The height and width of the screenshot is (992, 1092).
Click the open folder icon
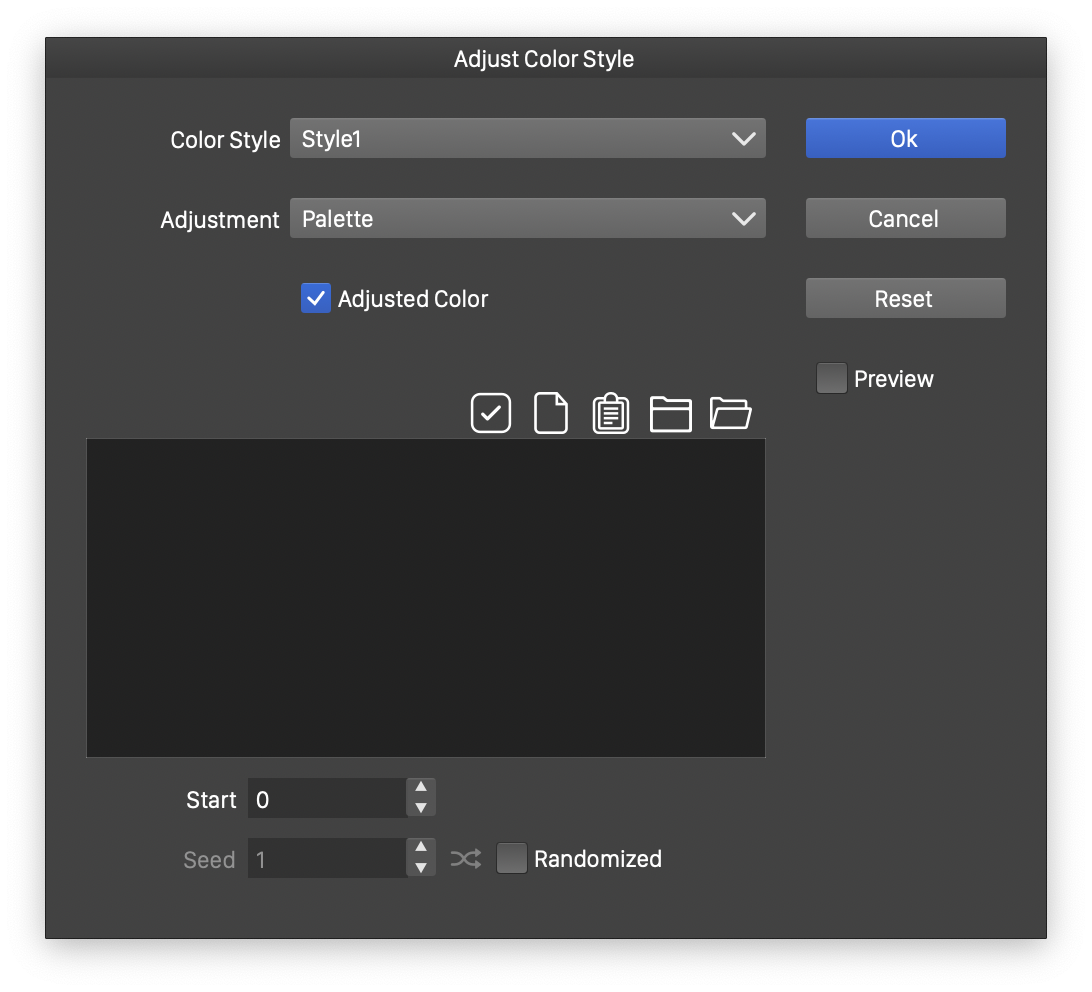(x=731, y=413)
